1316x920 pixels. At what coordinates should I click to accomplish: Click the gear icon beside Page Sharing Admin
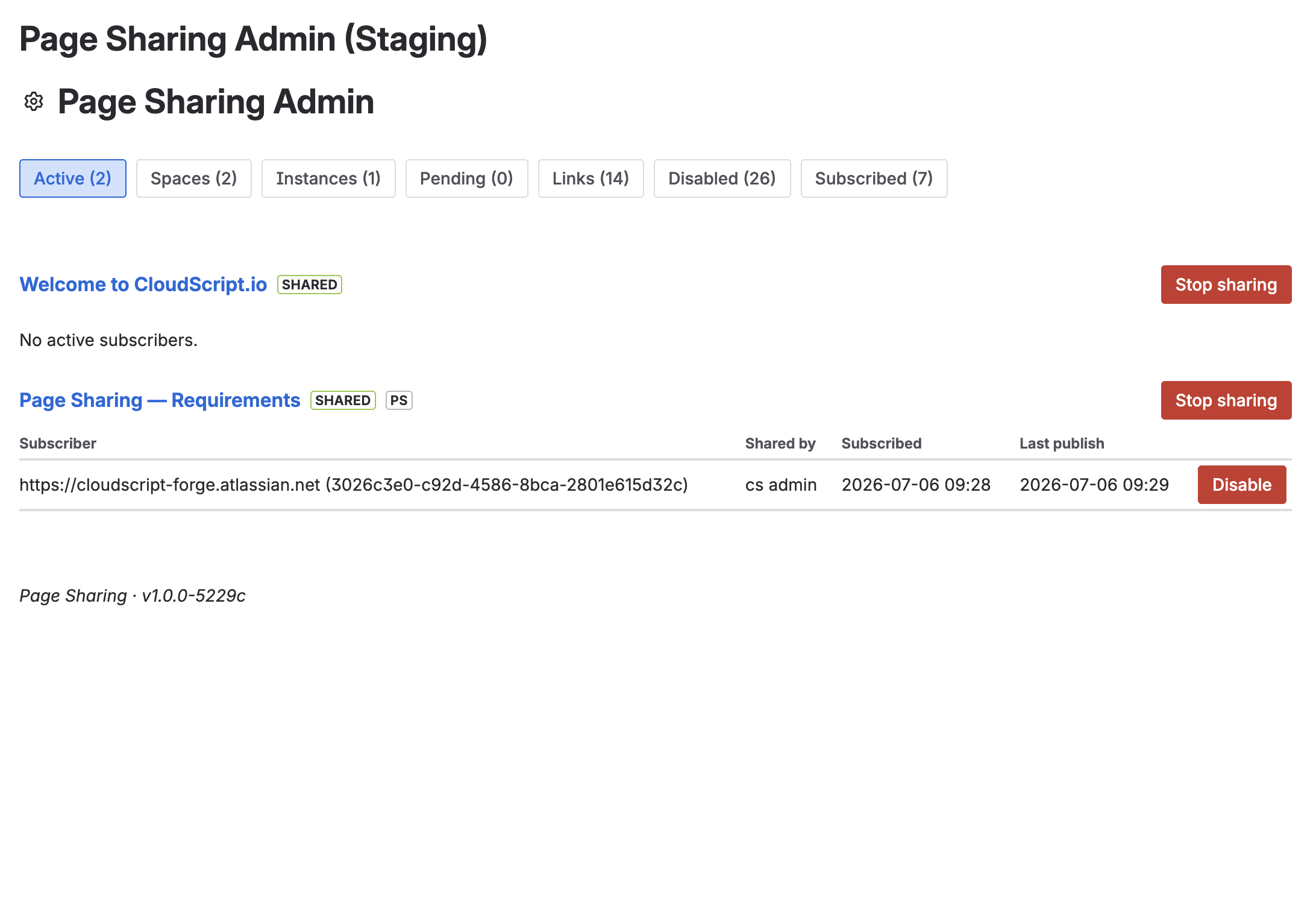pyautogui.click(x=34, y=101)
